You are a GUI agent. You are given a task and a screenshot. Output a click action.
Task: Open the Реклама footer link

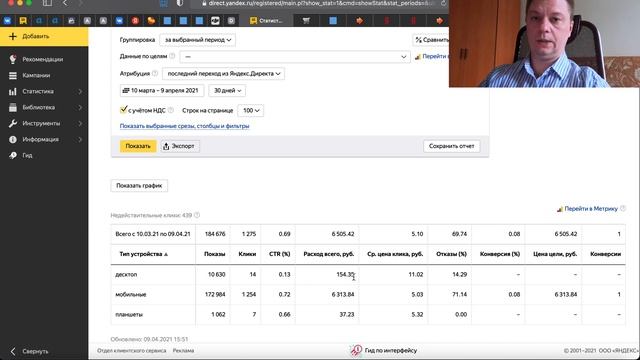click(183, 351)
